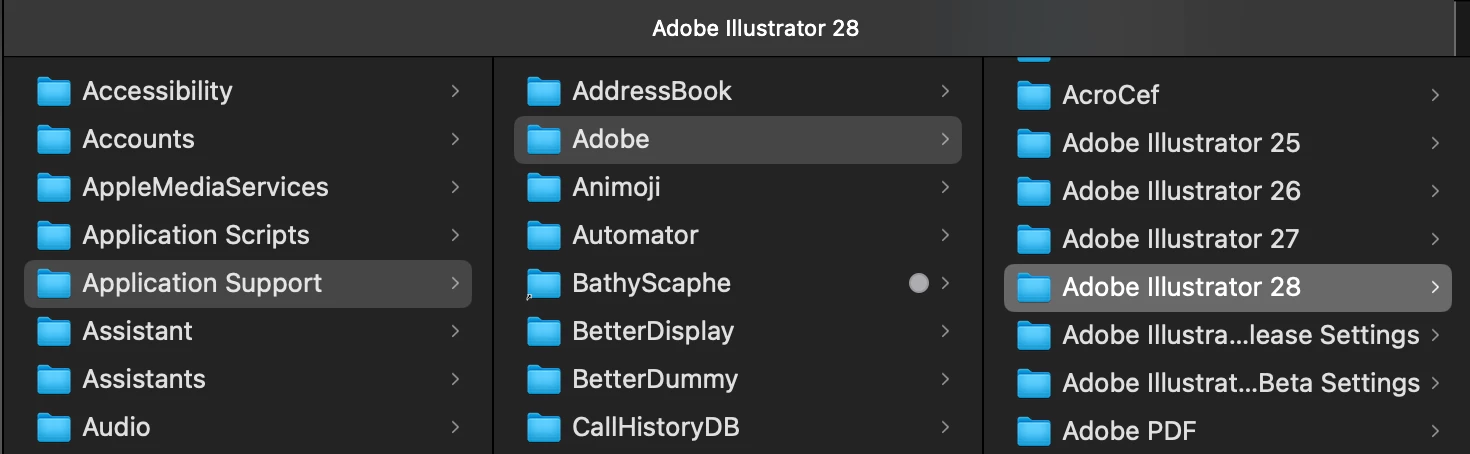The width and height of the screenshot is (1470, 454).
Task: Select the Accounts row name
Action: (x=138, y=139)
